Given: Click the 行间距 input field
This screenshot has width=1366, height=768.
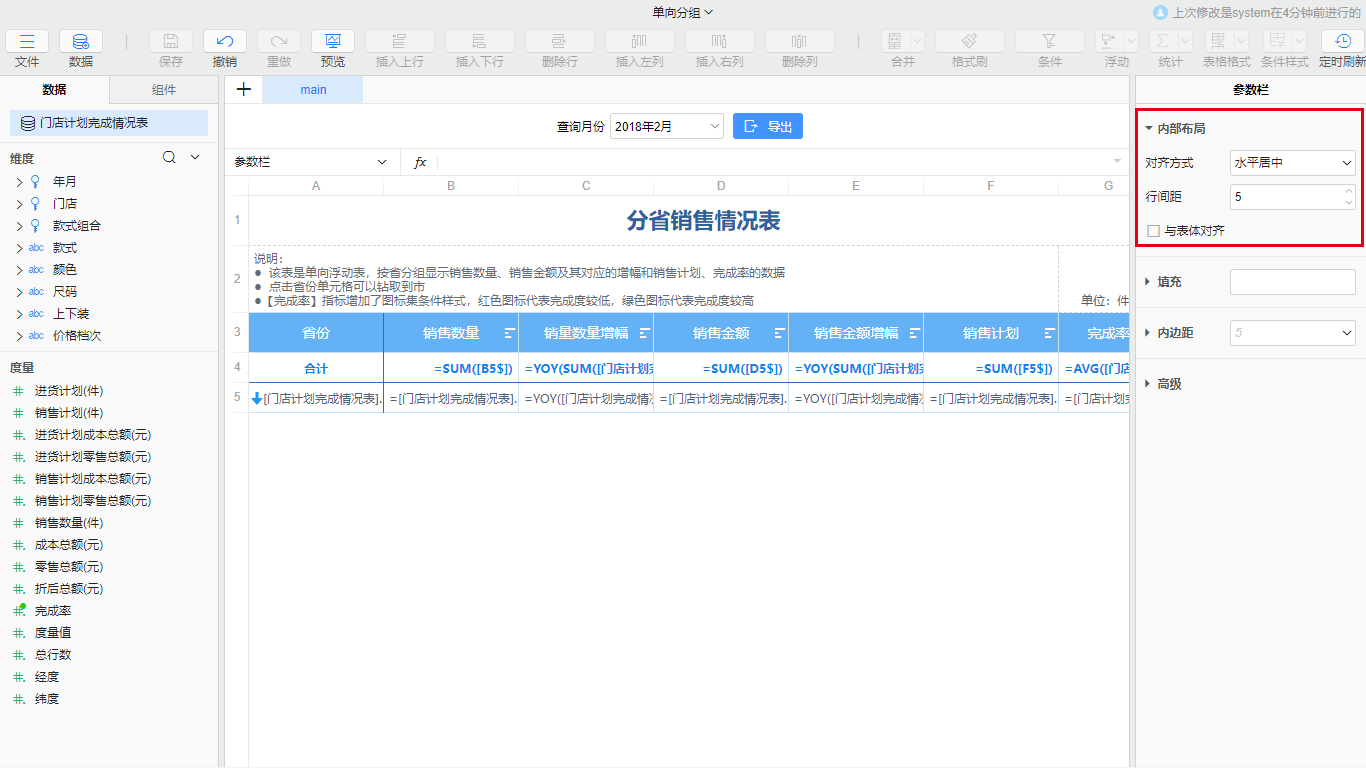Looking at the screenshot, I should (x=1286, y=197).
